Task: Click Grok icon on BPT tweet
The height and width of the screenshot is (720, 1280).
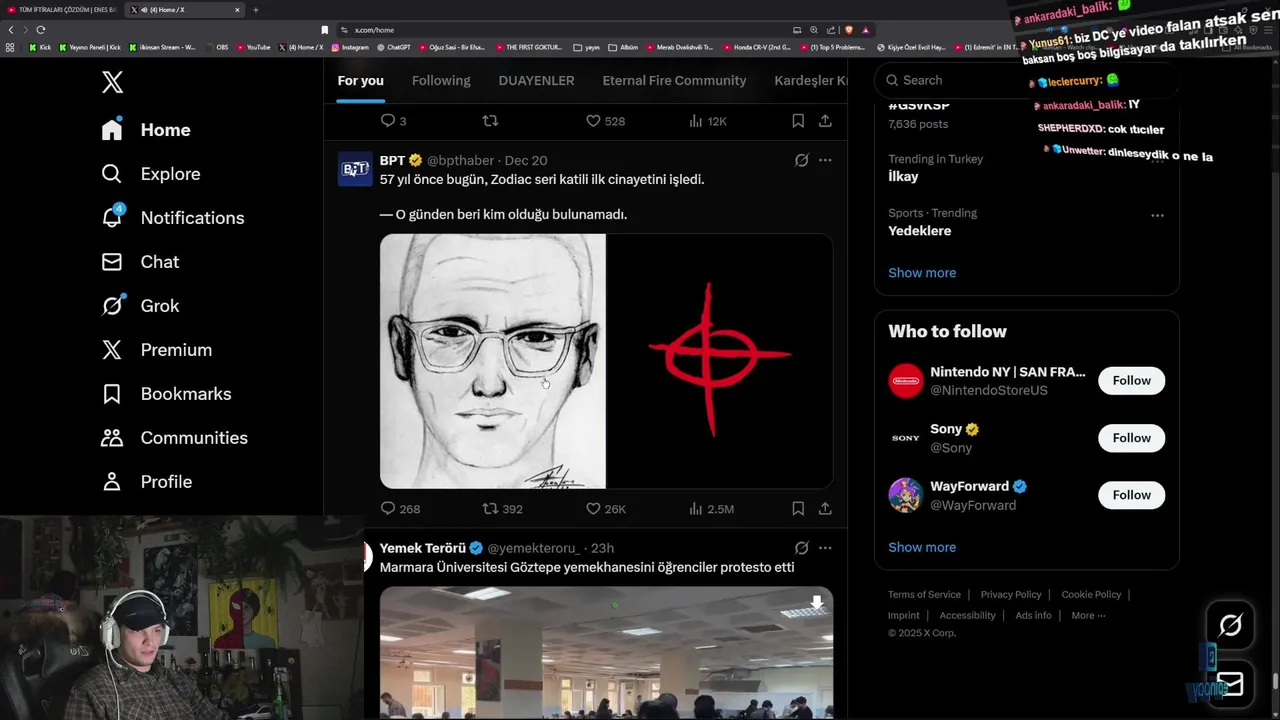Action: [x=801, y=160]
